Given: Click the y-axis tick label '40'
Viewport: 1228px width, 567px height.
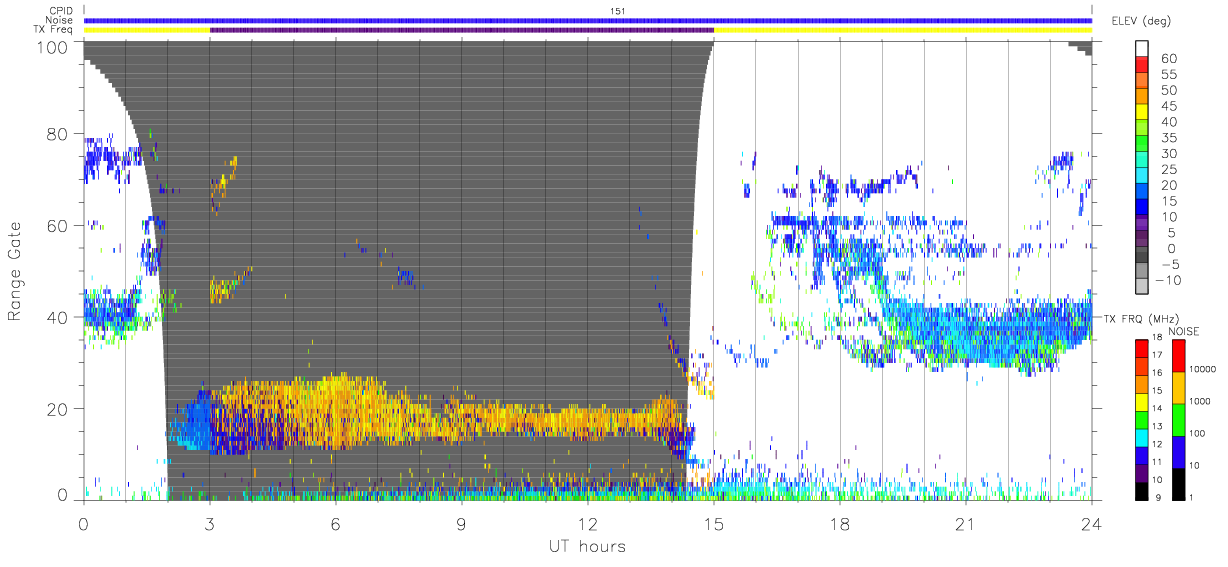Looking at the screenshot, I should [x=59, y=317].
